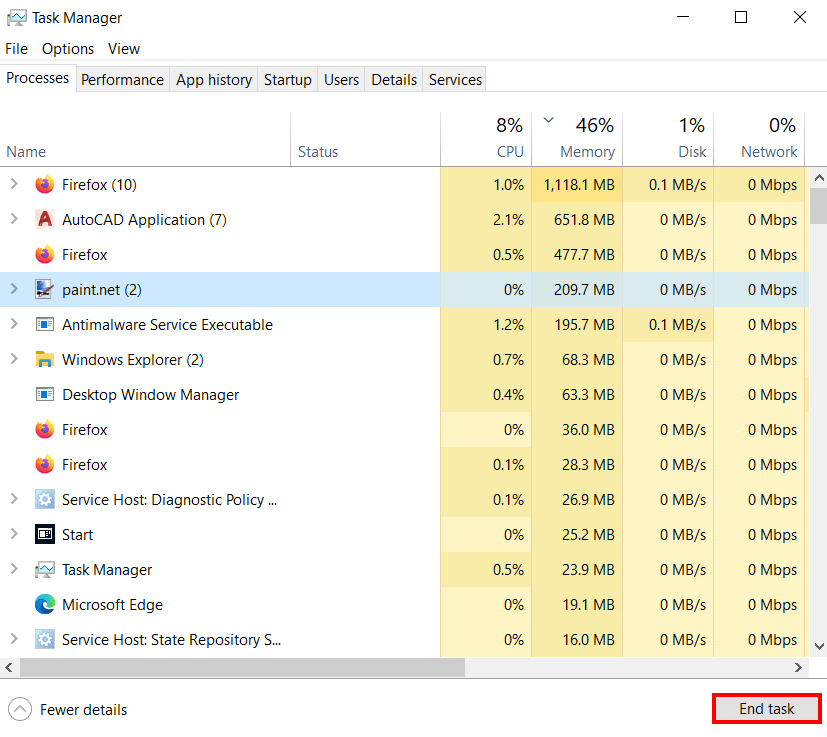
Task: Click the 19.1 MB memory value
Action: click(x=589, y=605)
